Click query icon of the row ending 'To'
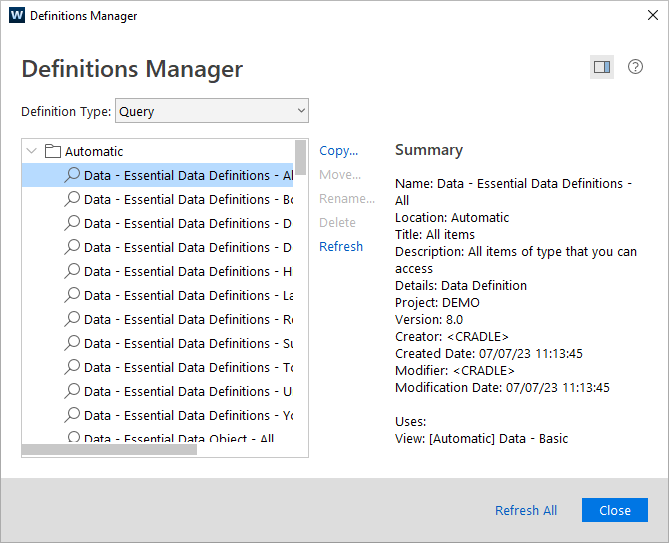Image resolution: width=669 pixels, height=543 pixels. coord(72,367)
